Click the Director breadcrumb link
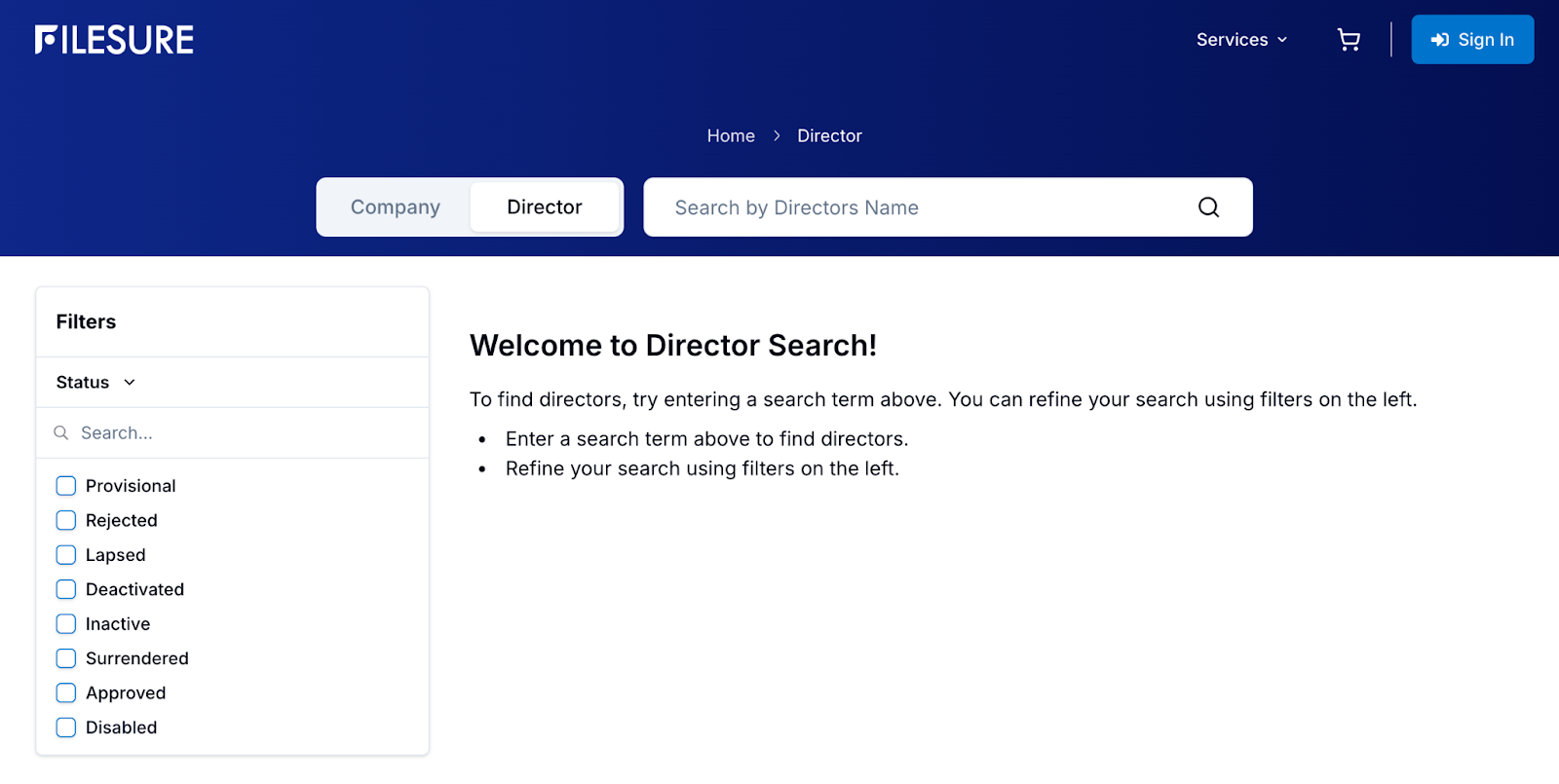This screenshot has height=784, width=1559. 829,136
